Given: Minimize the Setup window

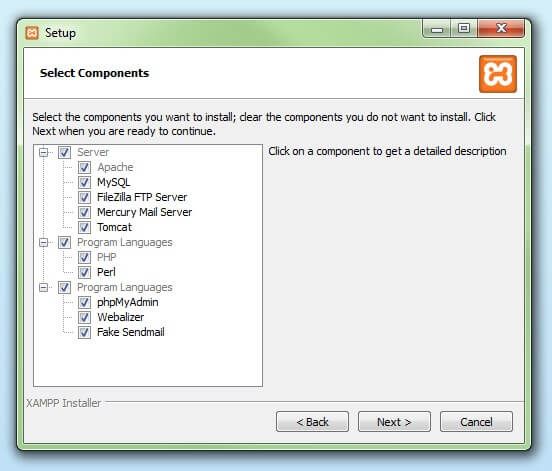Looking at the screenshot, I should (437, 29).
